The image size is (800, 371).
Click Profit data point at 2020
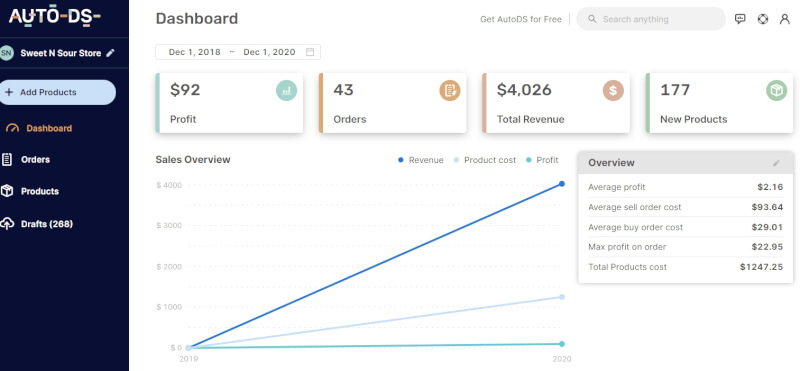click(x=562, y=344)
